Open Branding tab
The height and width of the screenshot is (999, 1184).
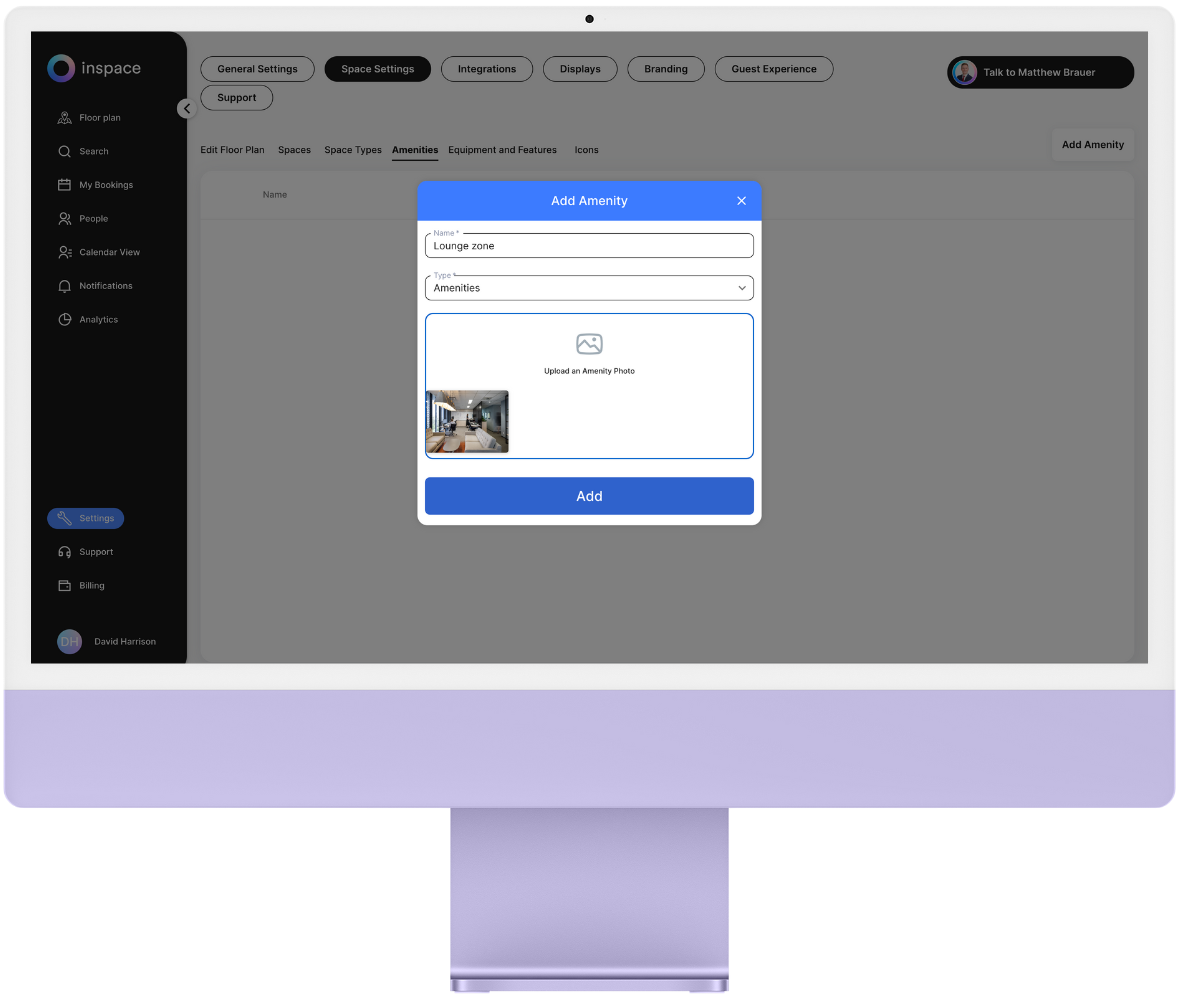point(666,69)
